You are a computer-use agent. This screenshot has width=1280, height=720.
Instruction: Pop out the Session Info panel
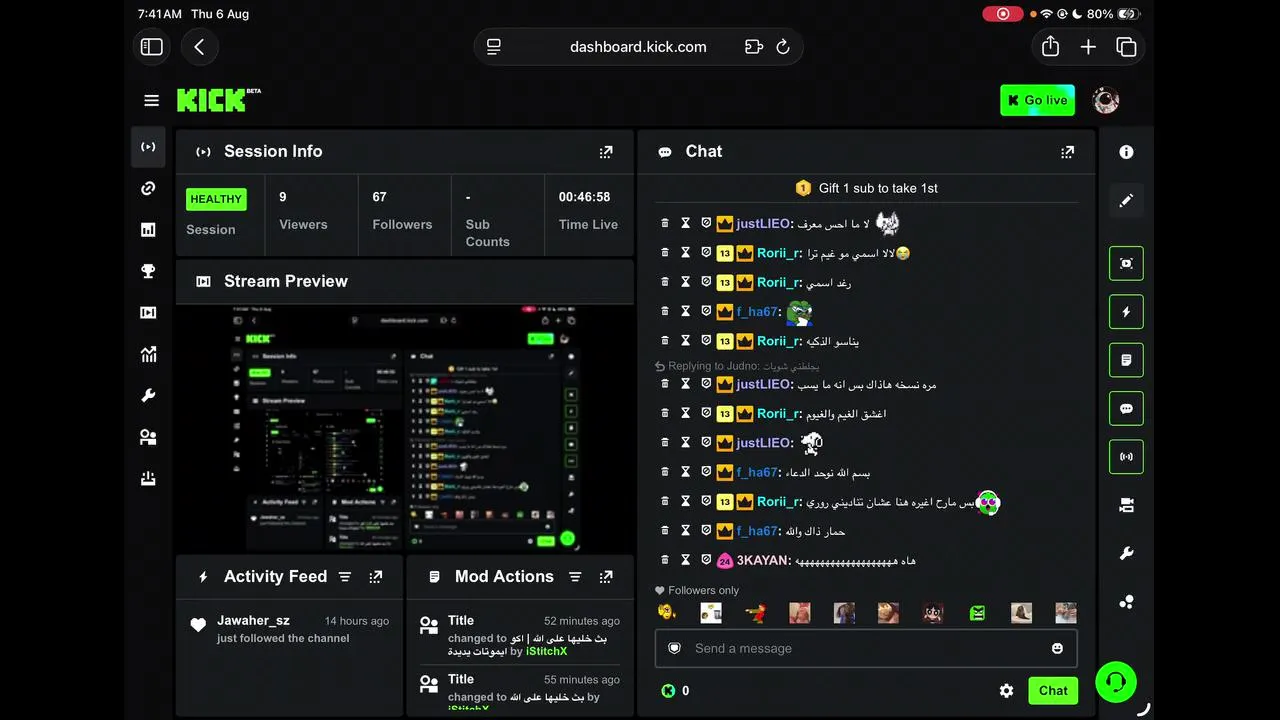606,152
